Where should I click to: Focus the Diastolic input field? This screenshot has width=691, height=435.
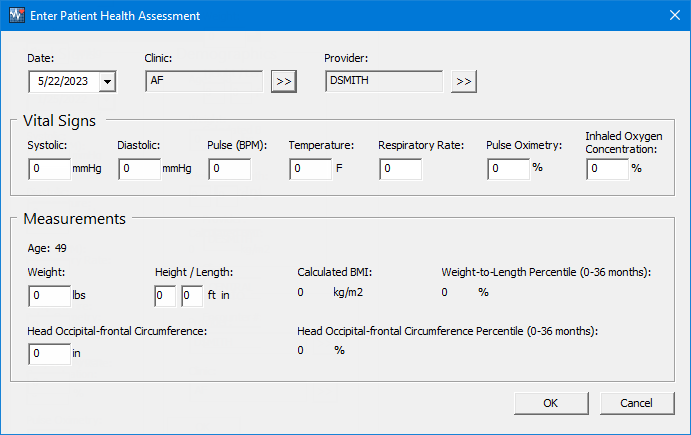click(139, 169)
